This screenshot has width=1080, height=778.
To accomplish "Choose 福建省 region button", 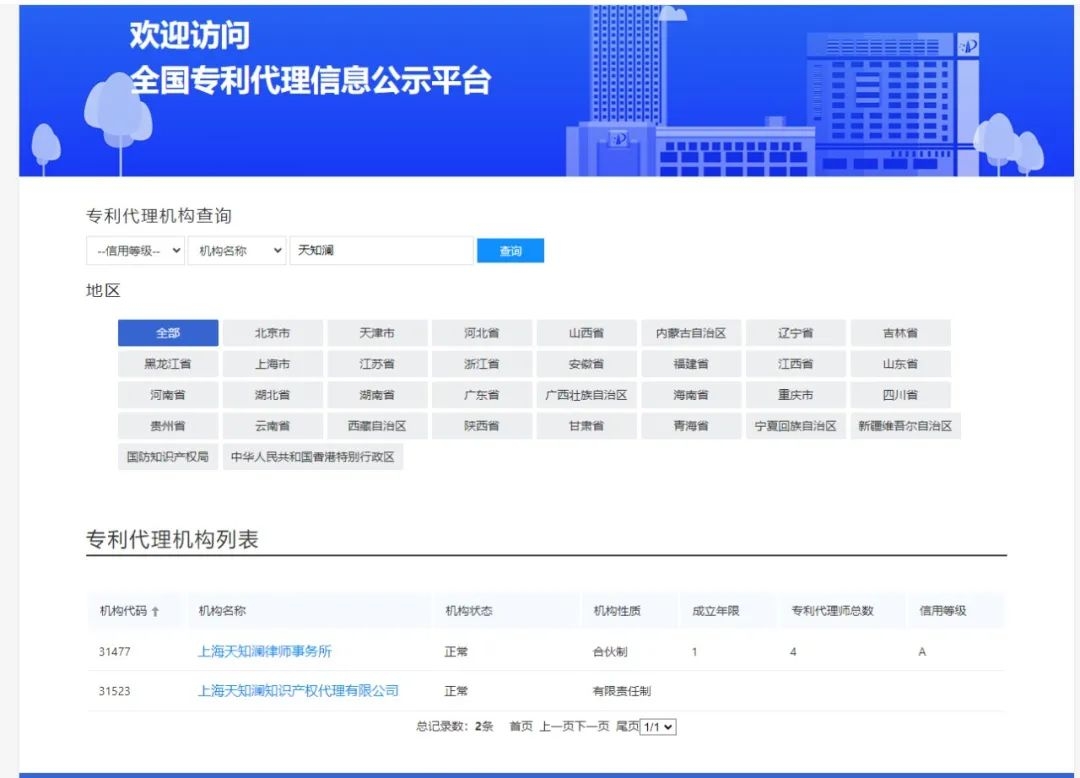I will [x=692, y=364].
